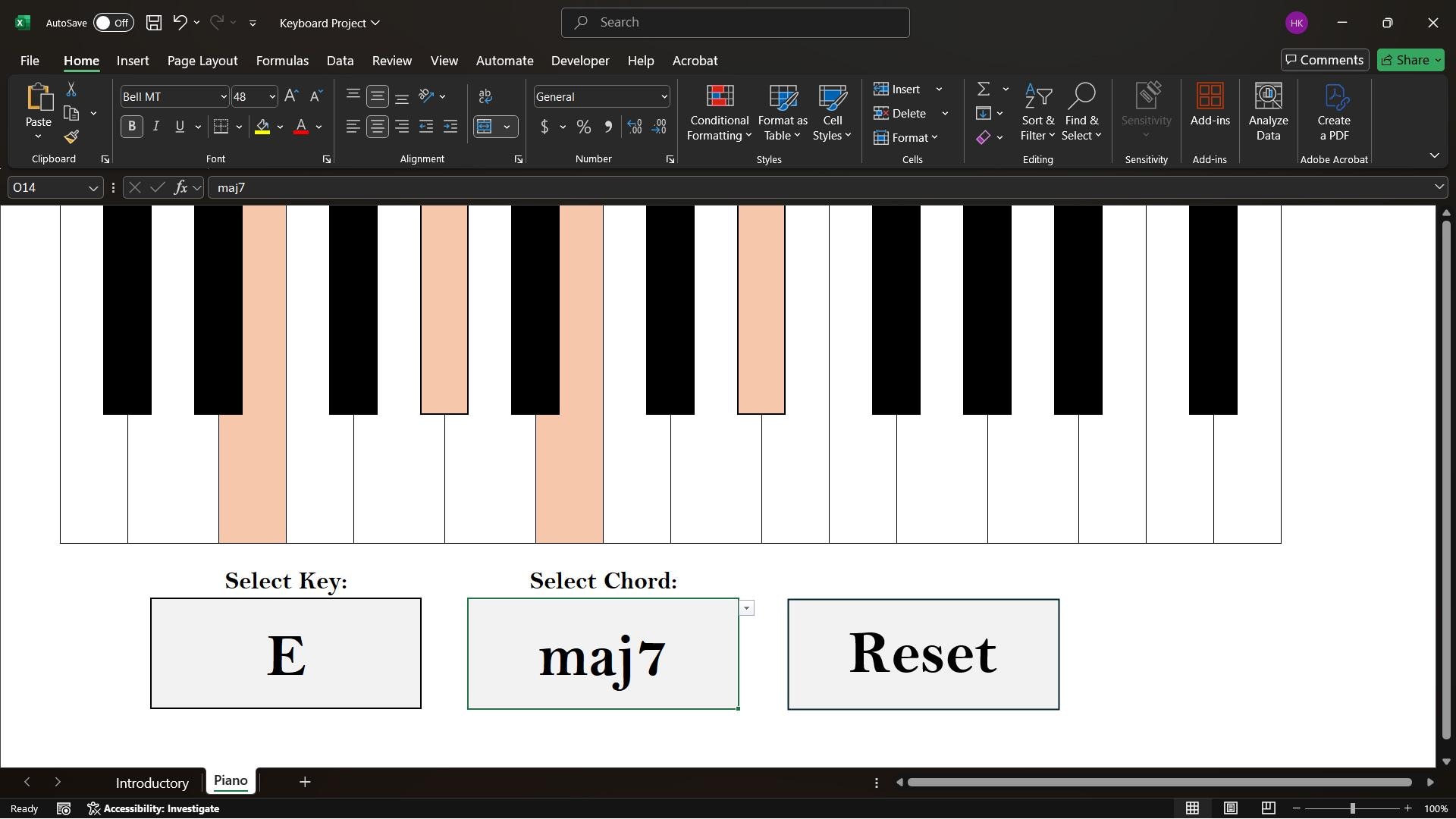This screenshot has height=819, width=1456.
Task: Toggle italic formatting
Action: [155, 127]
